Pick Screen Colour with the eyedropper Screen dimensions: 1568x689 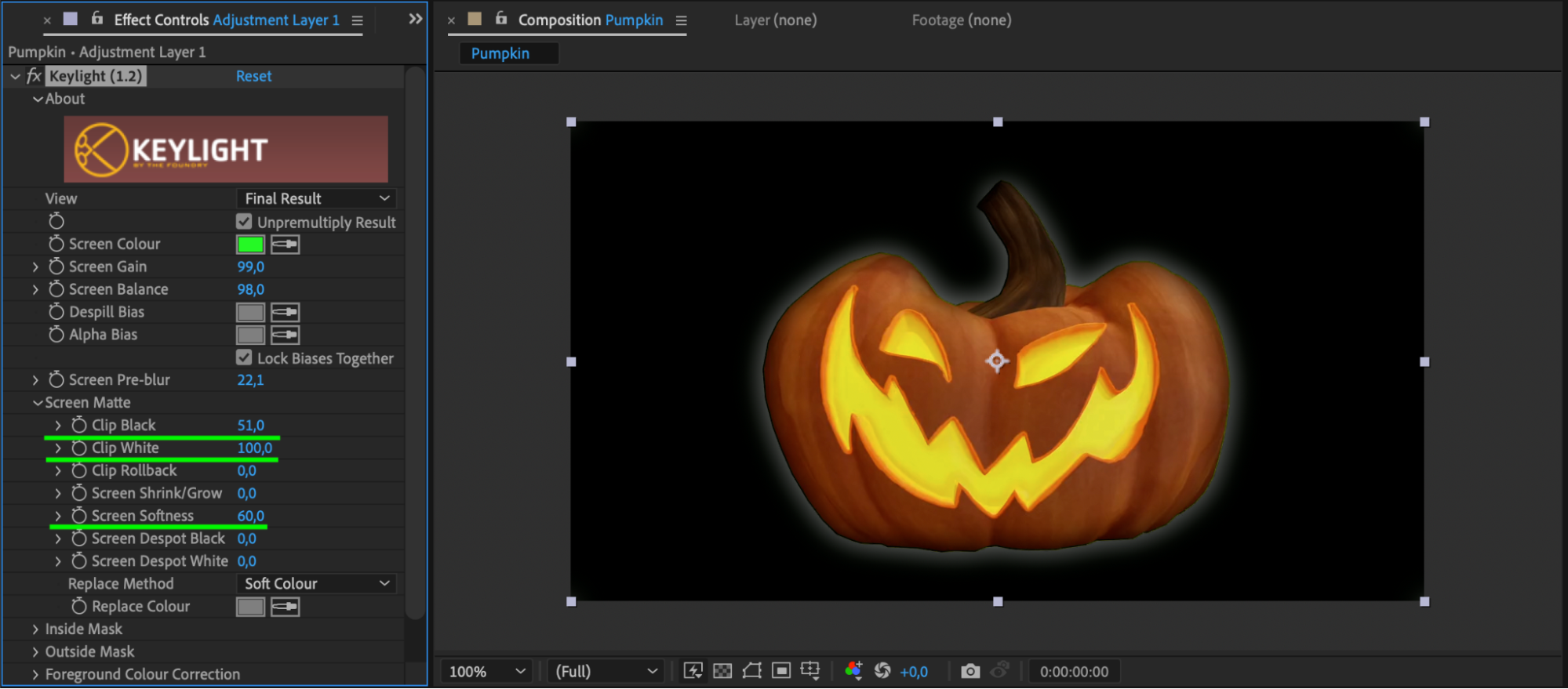(x=285, y=245)
